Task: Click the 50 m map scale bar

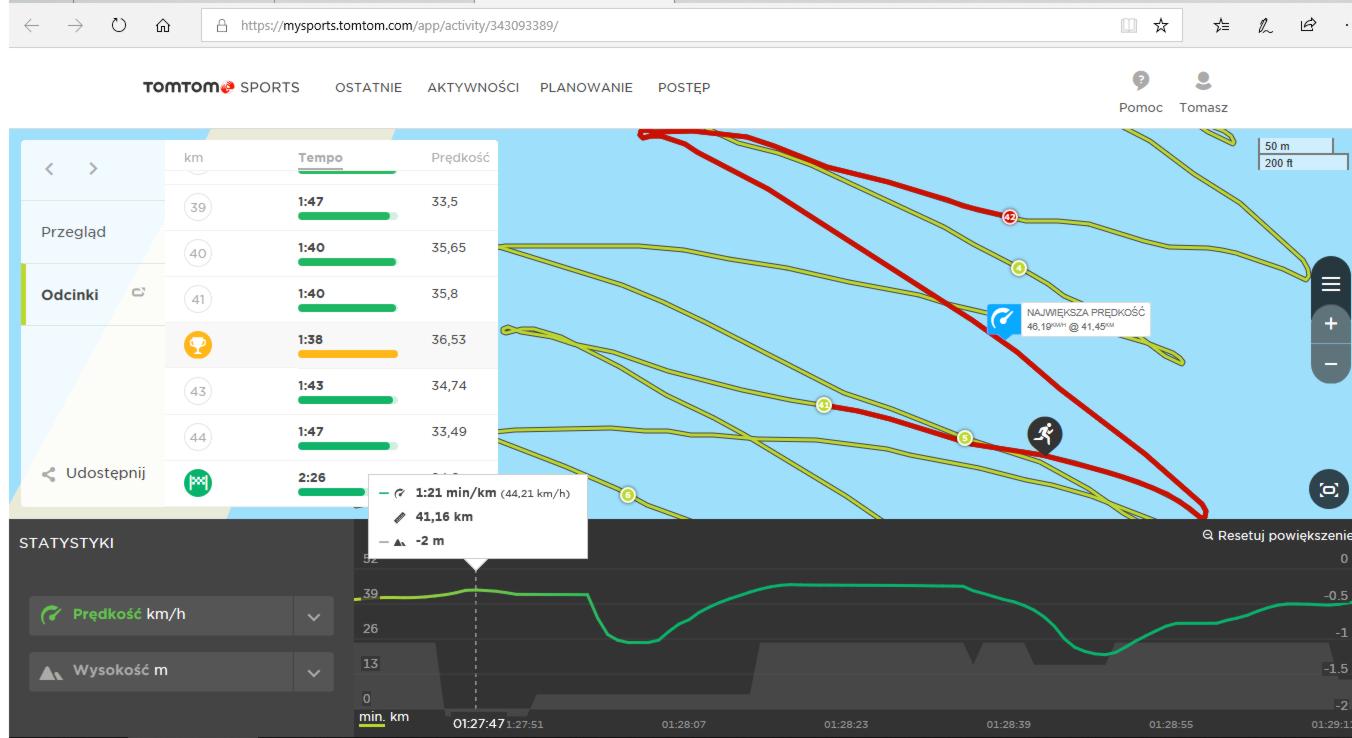Action: coord(1296,146)
